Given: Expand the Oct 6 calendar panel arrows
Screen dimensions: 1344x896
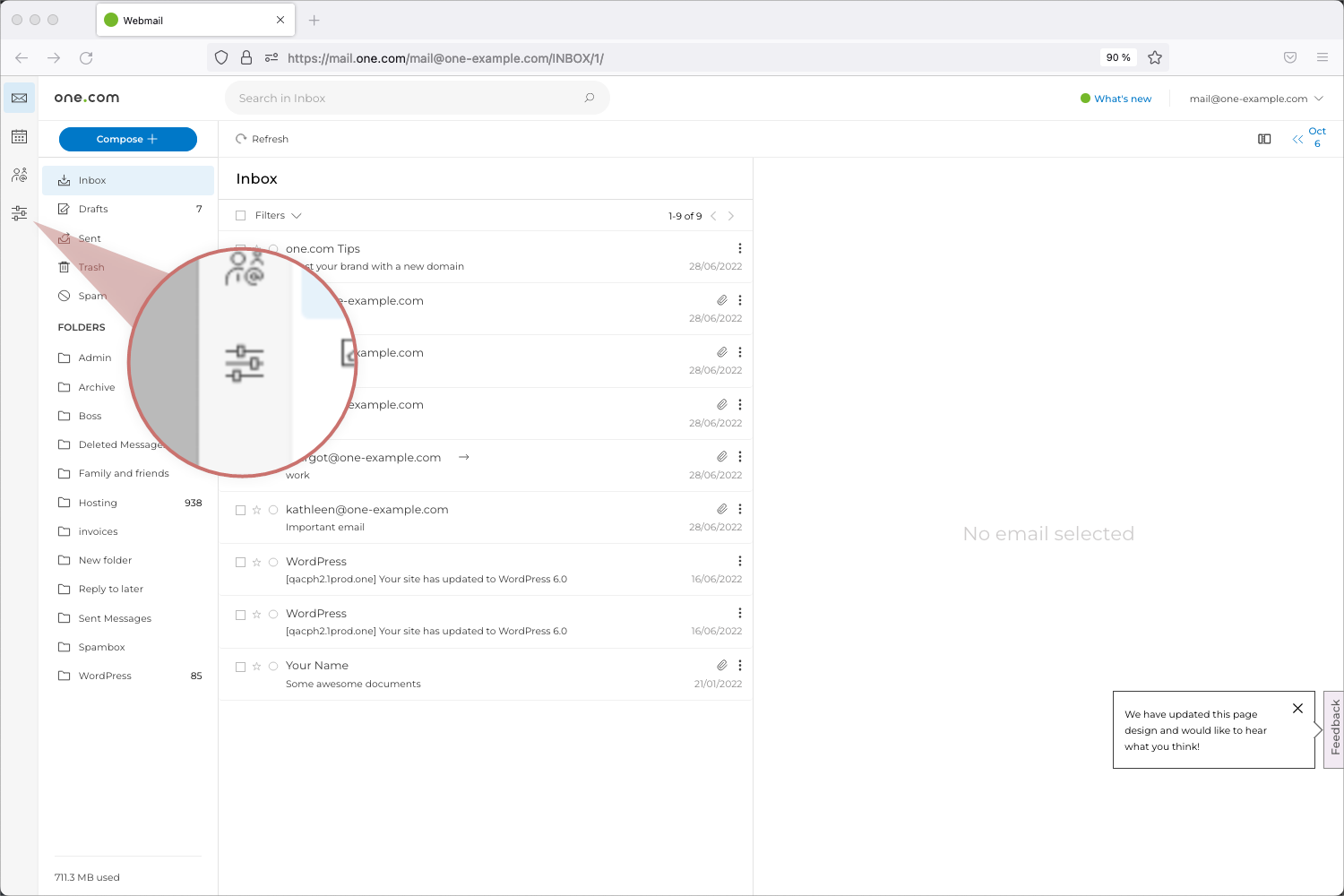Looking at the screenshot, I should pyautogui.click(x=1297, y=139).
